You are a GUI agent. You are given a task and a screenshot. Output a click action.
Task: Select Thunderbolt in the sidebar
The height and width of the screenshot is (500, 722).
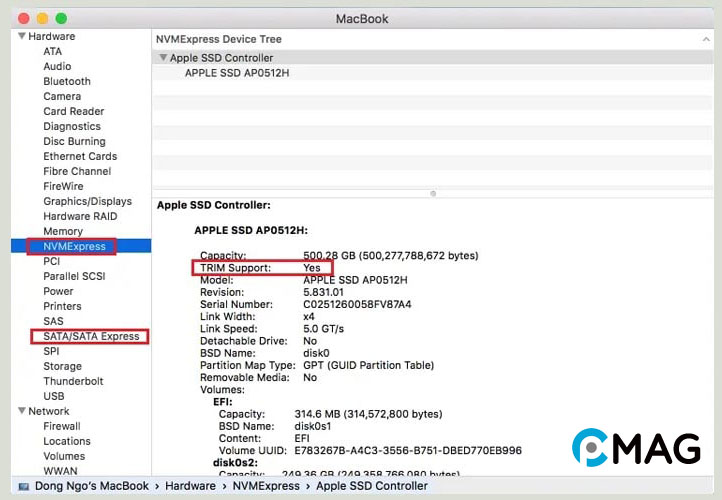[73, 381]
